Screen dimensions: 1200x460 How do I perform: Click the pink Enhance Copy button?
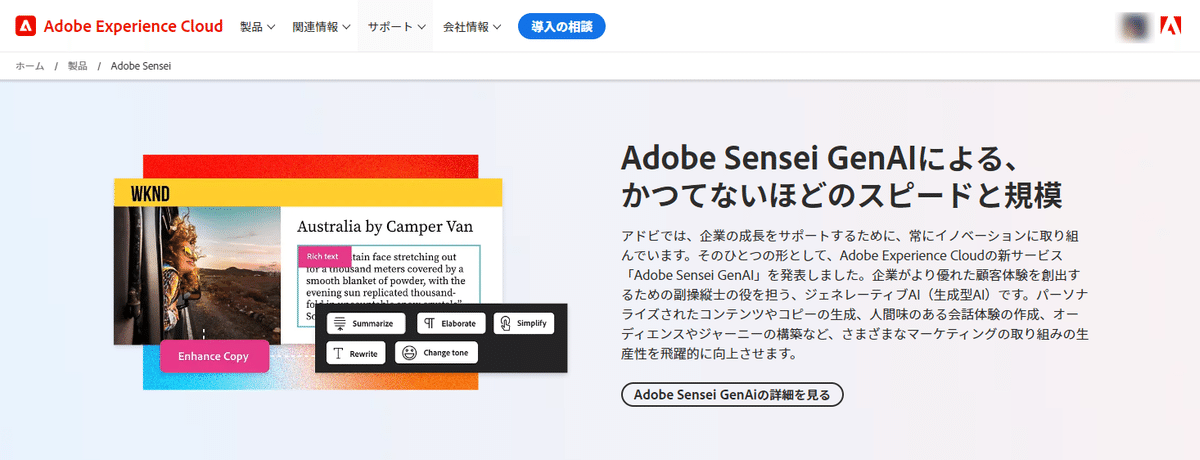(x=214, y=356)
